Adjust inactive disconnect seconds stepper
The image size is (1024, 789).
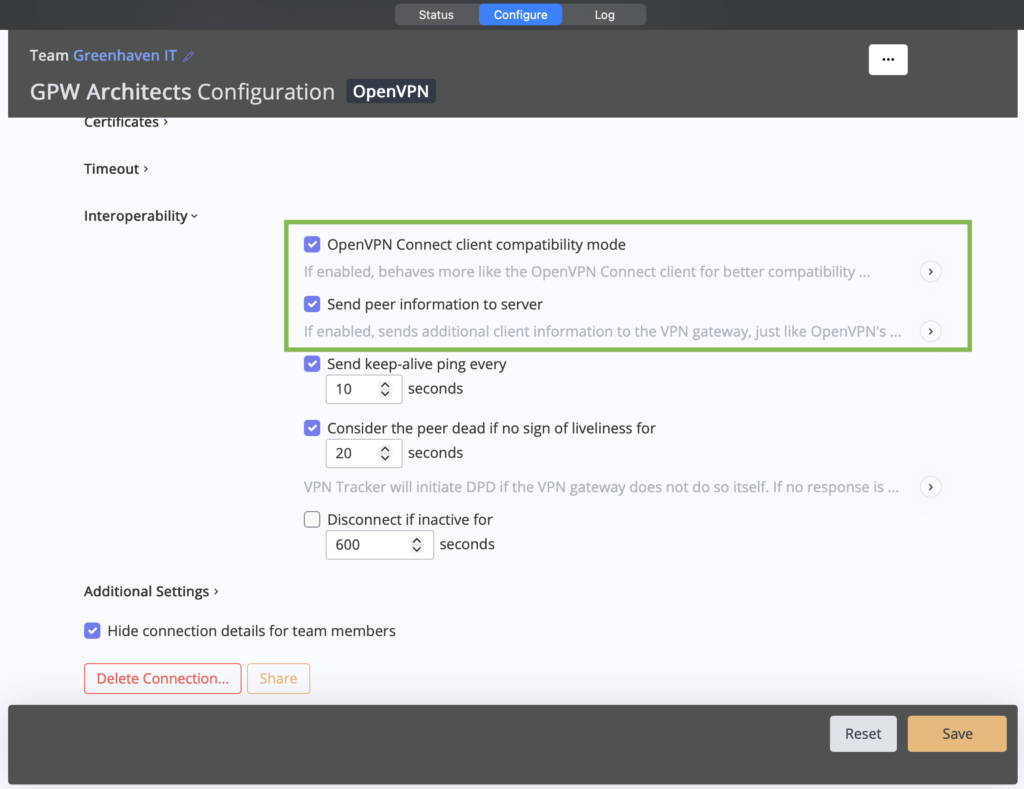point(416,545)
